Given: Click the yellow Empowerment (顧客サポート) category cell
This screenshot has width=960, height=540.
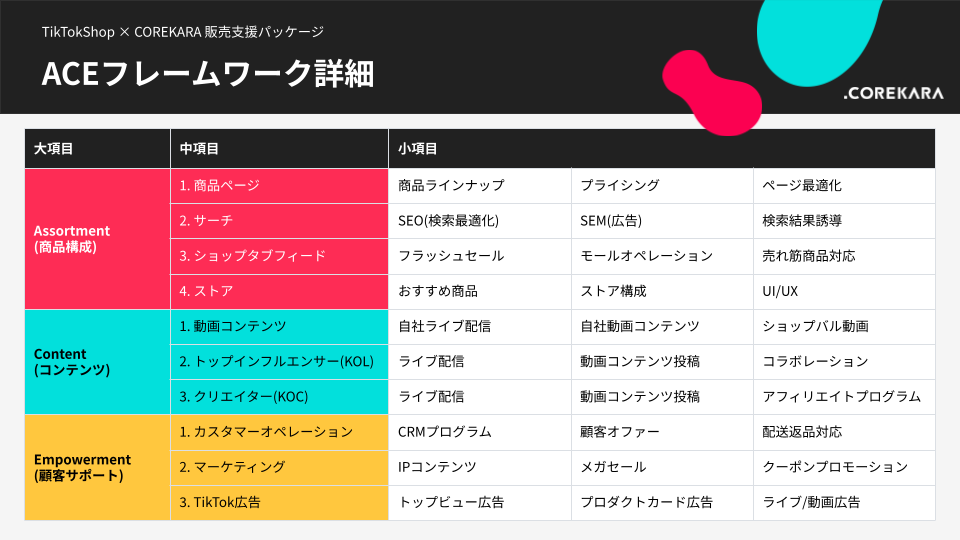Looking at the screenshot, I should (x=97, y=467).
